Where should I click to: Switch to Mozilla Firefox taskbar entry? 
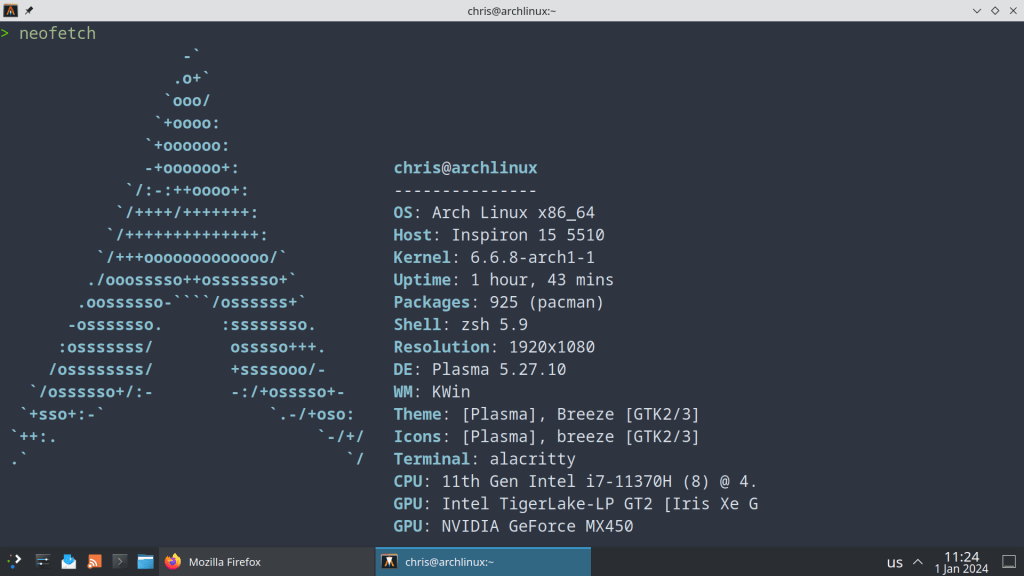(224, 562)
